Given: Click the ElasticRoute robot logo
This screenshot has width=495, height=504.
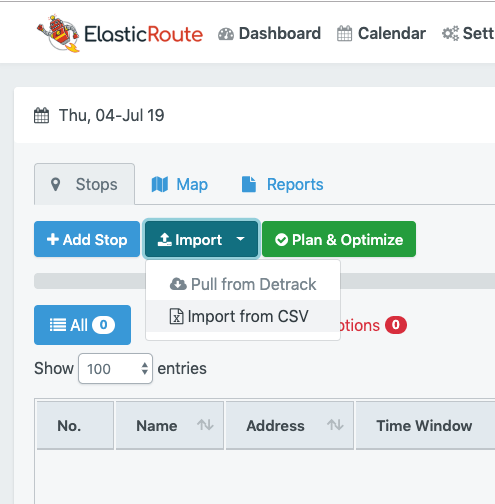Looking at the screenshot, I should point(59,33).
